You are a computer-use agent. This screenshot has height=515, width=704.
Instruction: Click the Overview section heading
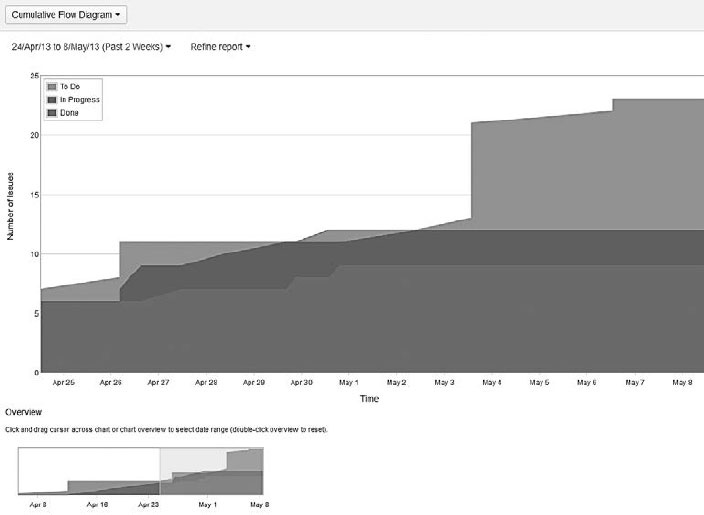coord(23,412)
